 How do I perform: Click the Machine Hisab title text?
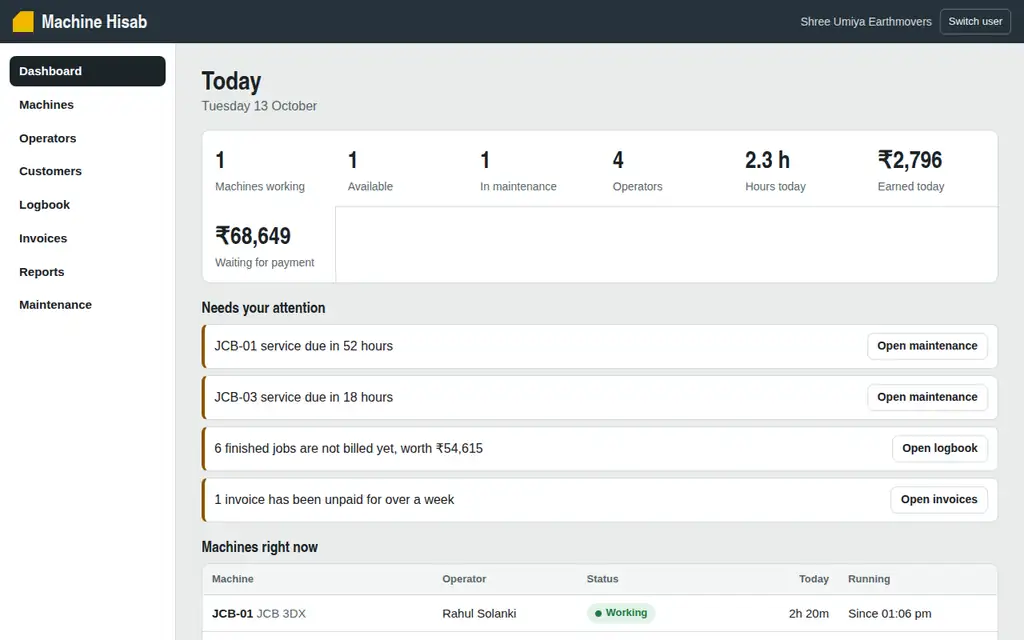(95, 22)
